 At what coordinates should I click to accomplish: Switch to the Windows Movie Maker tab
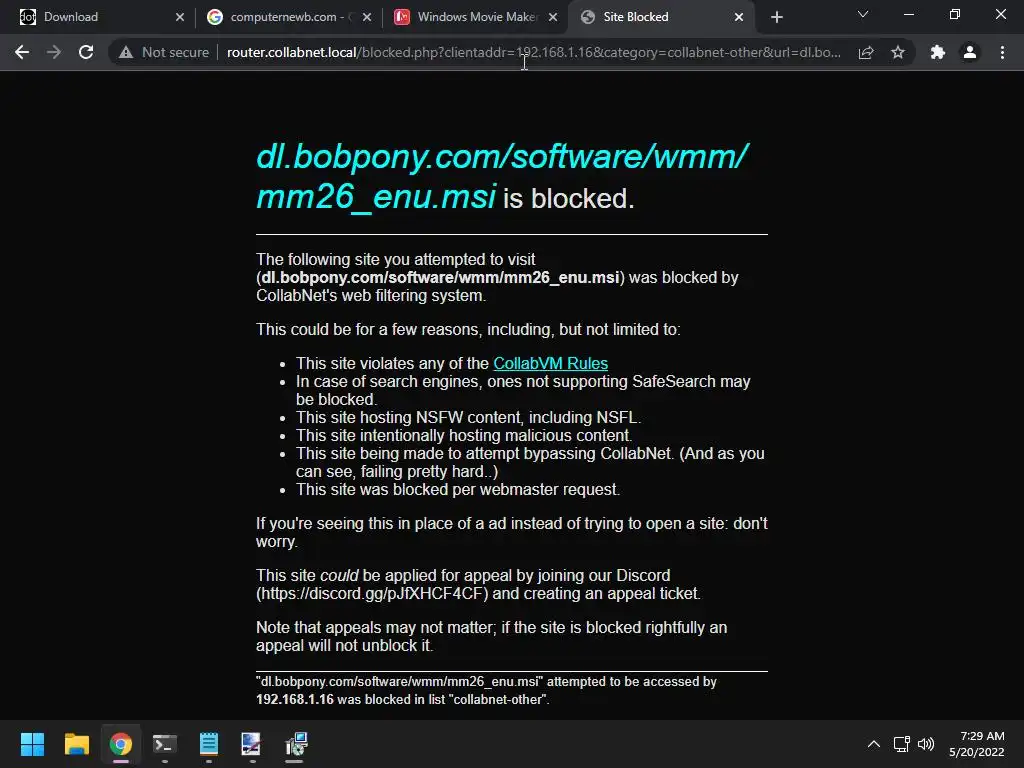coord(477,17)
